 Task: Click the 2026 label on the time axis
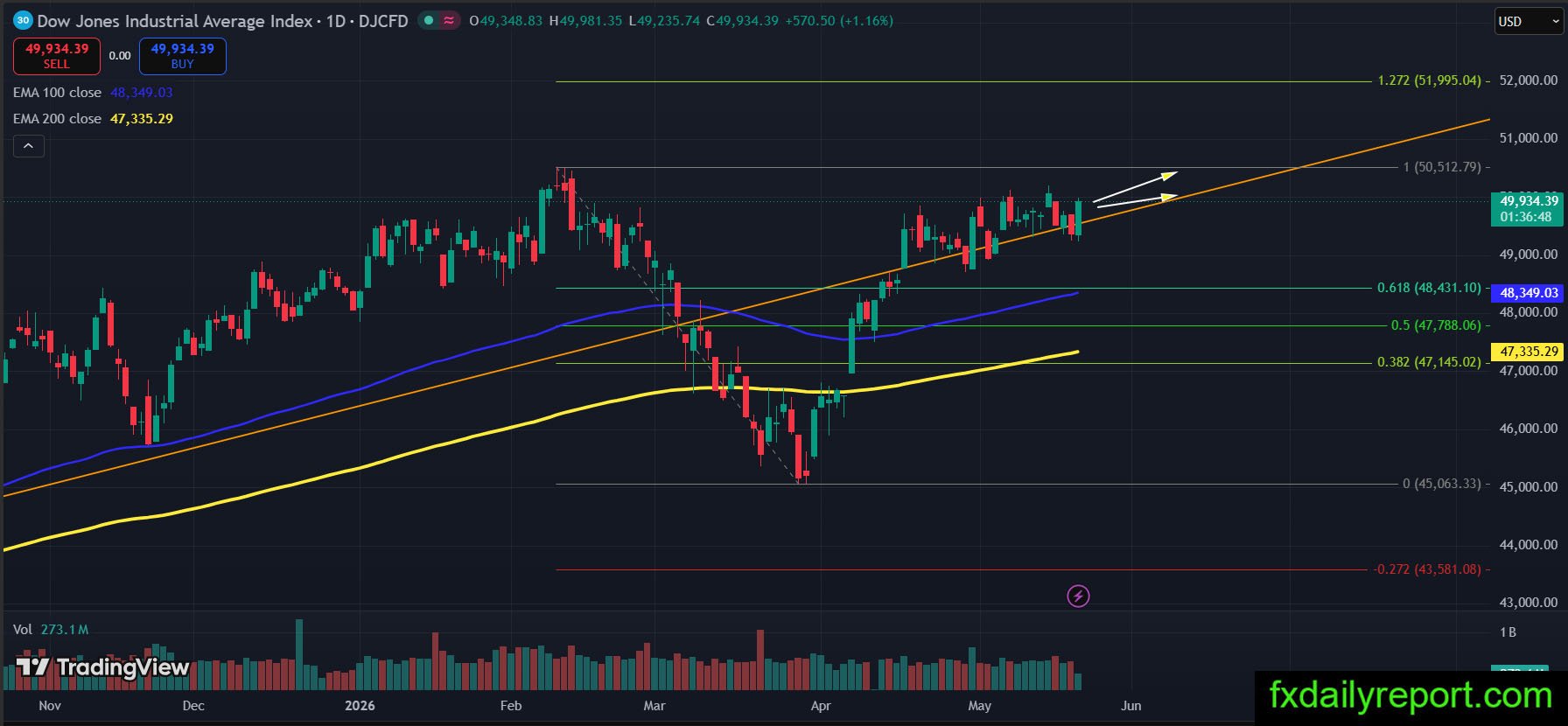click(360, 706)
